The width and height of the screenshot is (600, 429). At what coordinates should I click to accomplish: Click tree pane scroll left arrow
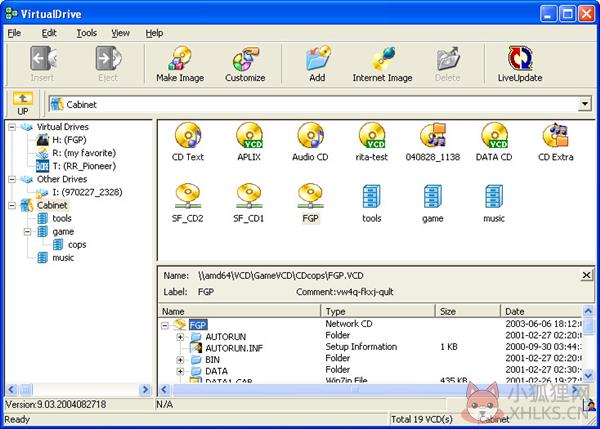point(11,390)
